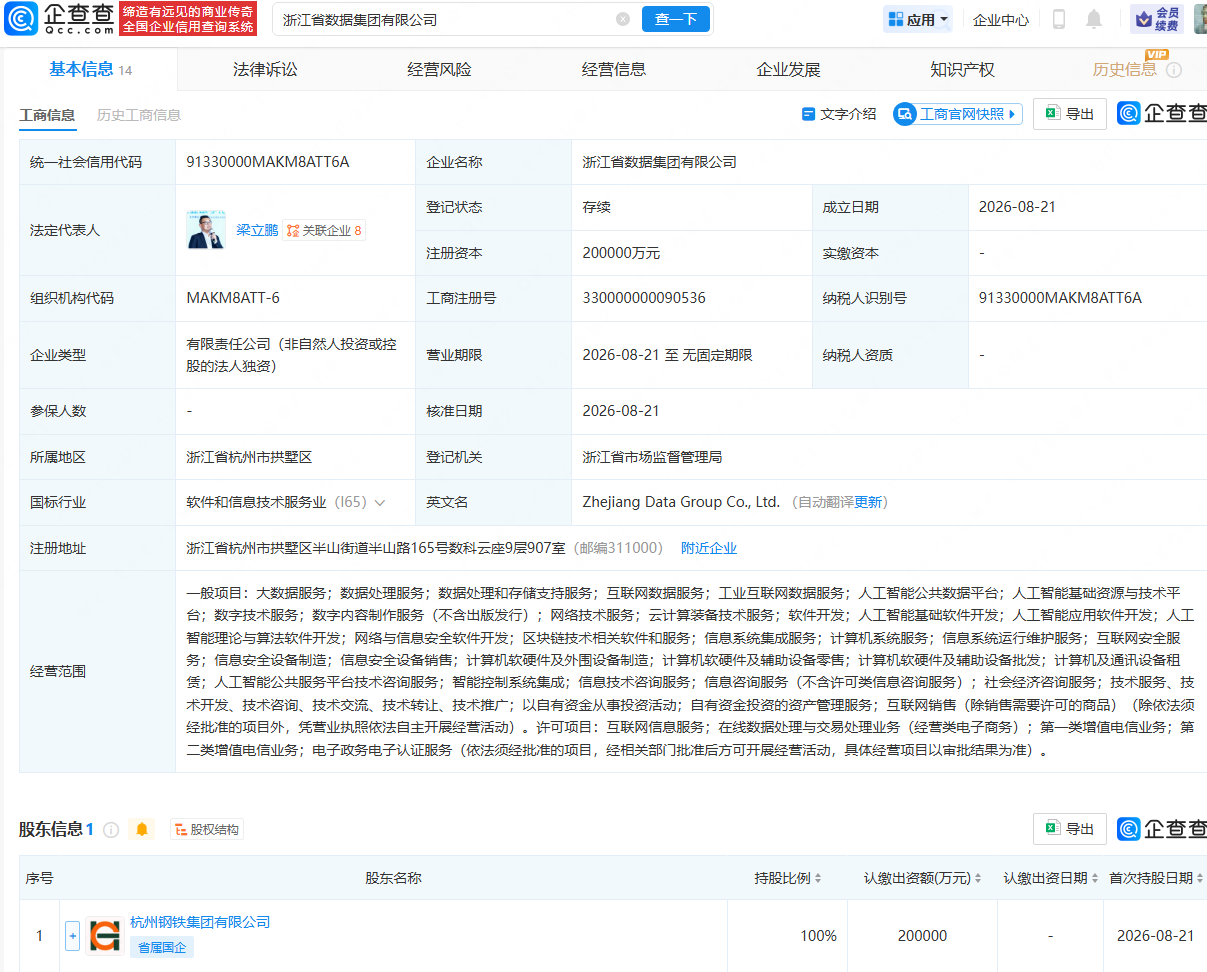Click the user avatar in header

[x=1200, y=19]
